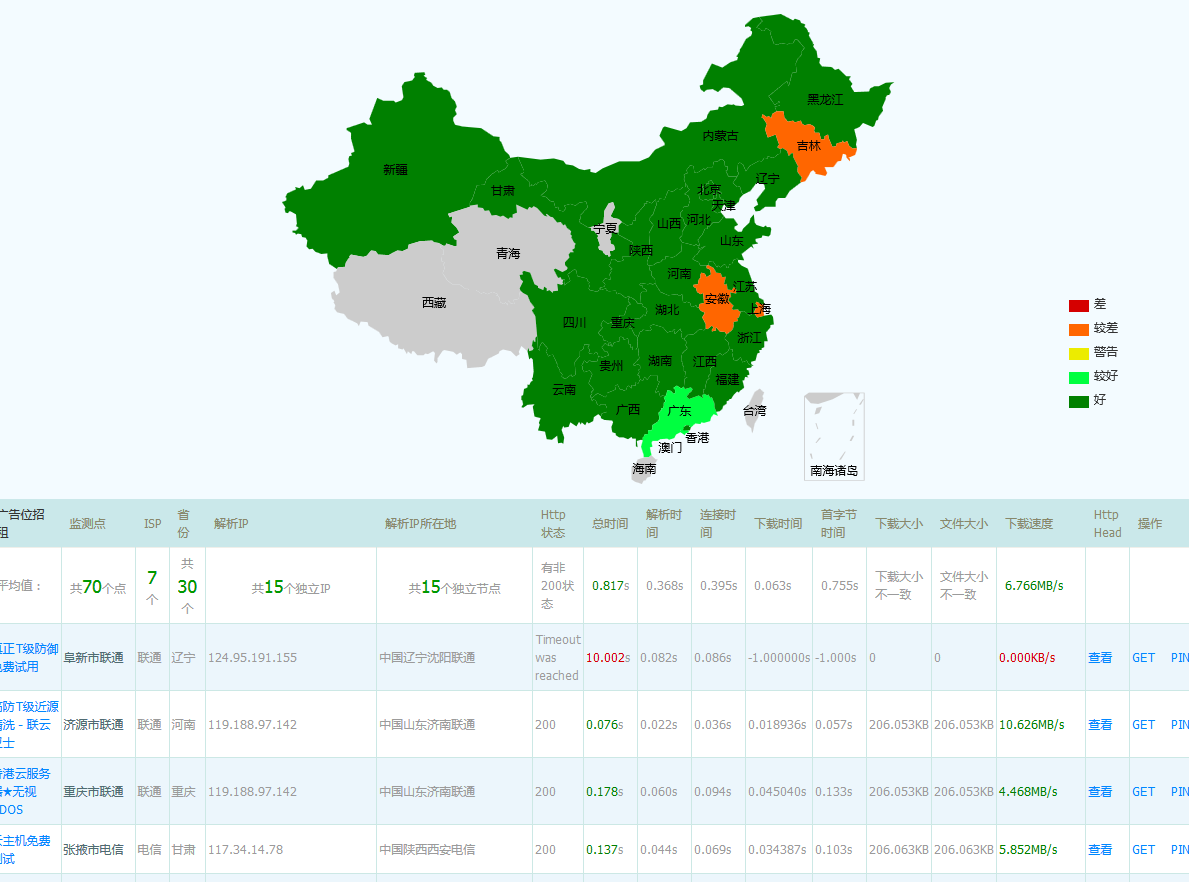Select the orange 吉林 province on map
Image resolution: width=1194 pixels, height=882 pixels.
coord(808,146)
